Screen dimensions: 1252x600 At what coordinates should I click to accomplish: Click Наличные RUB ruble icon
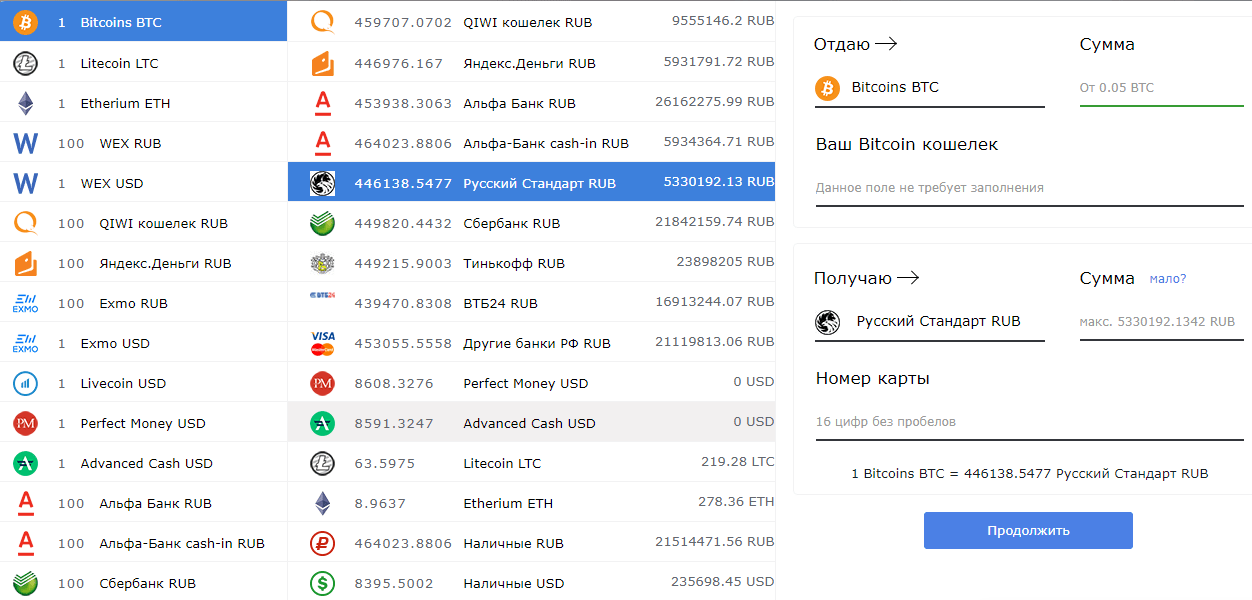(322, 543)
